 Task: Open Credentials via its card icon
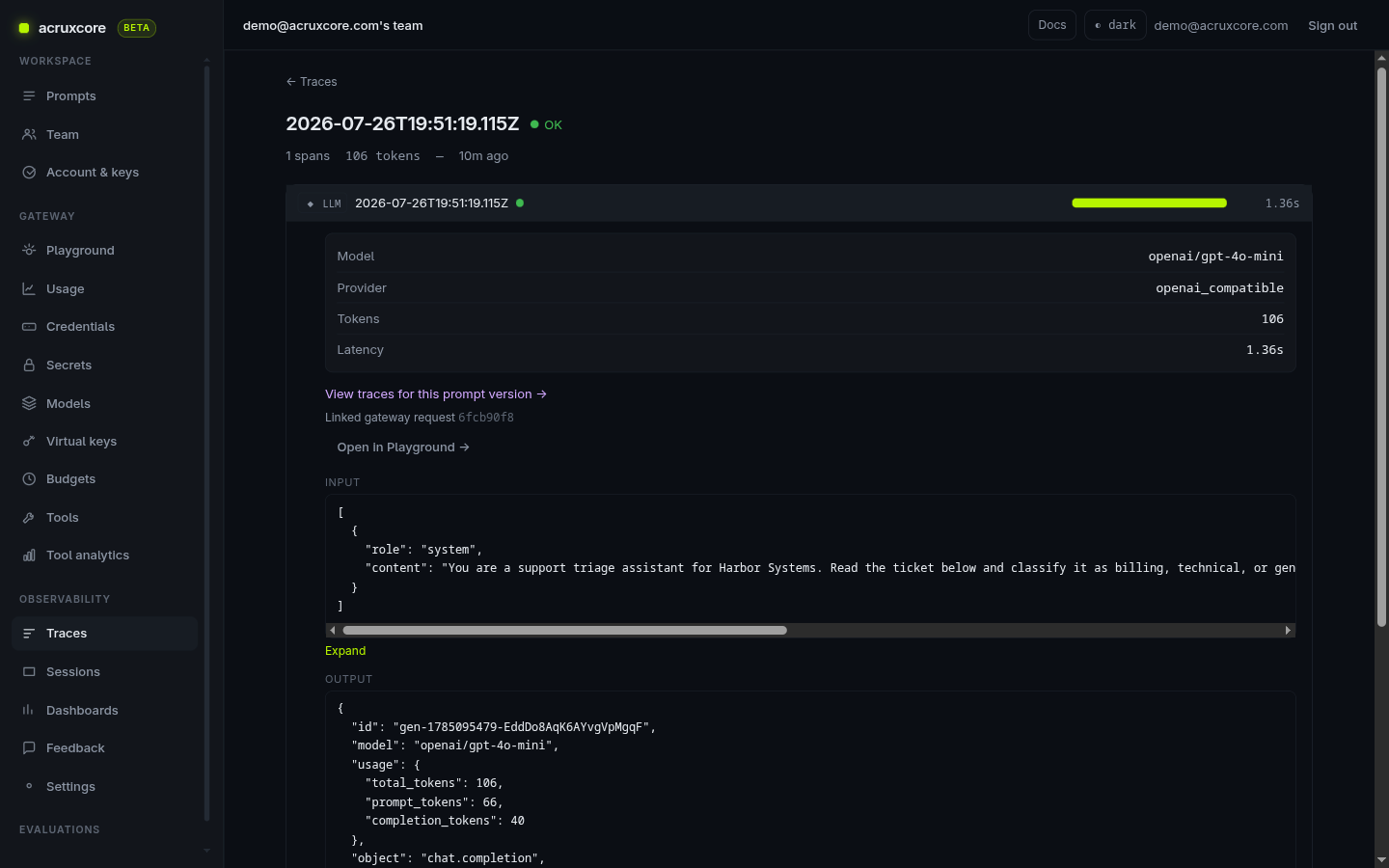coord(29,327)
